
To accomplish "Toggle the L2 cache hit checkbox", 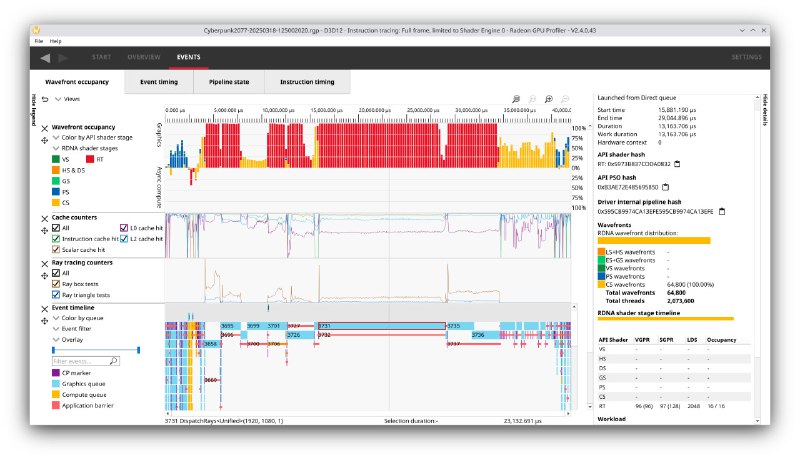I will click(124, 239).
